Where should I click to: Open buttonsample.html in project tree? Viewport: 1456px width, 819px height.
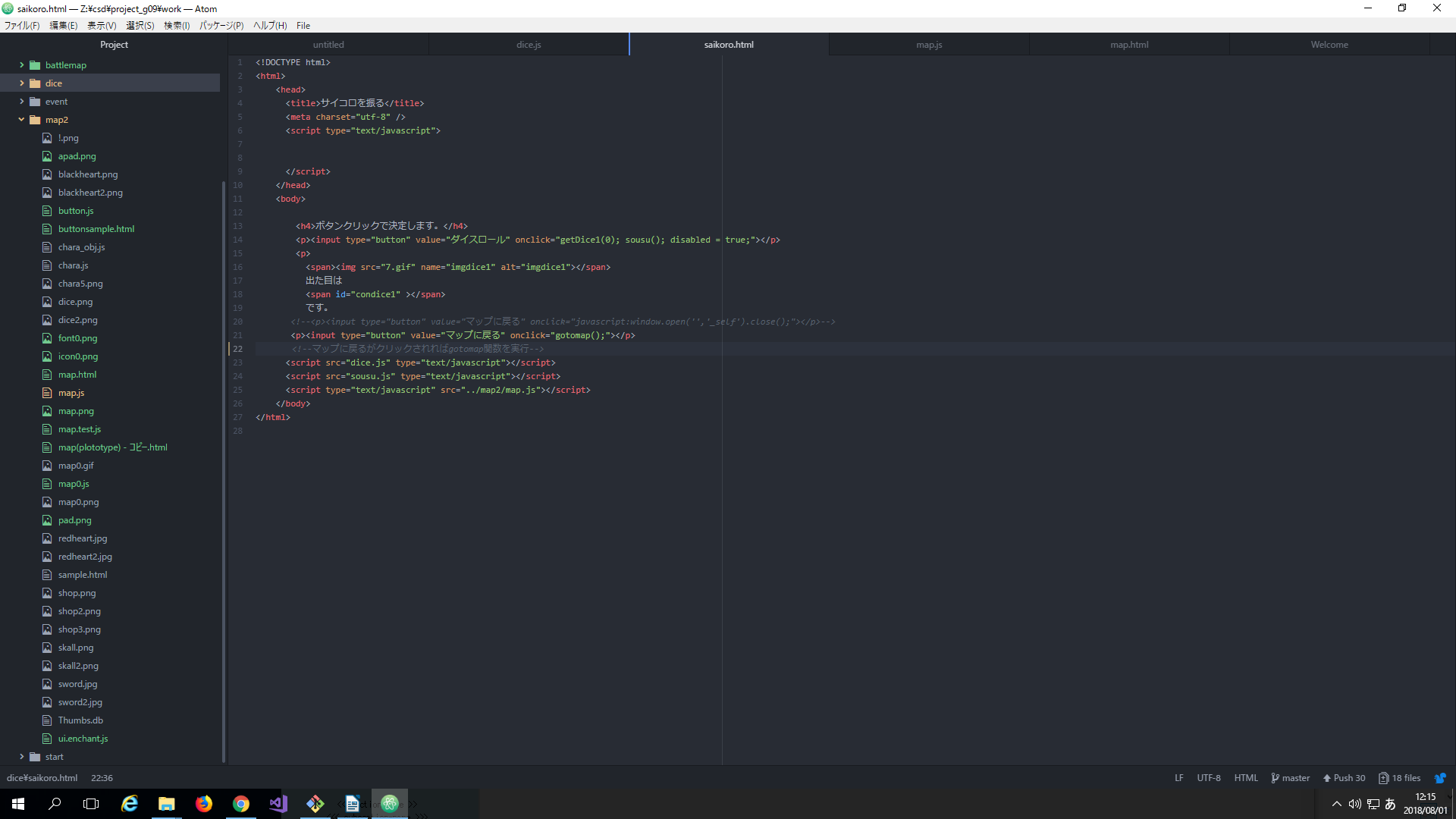(96, 229)
